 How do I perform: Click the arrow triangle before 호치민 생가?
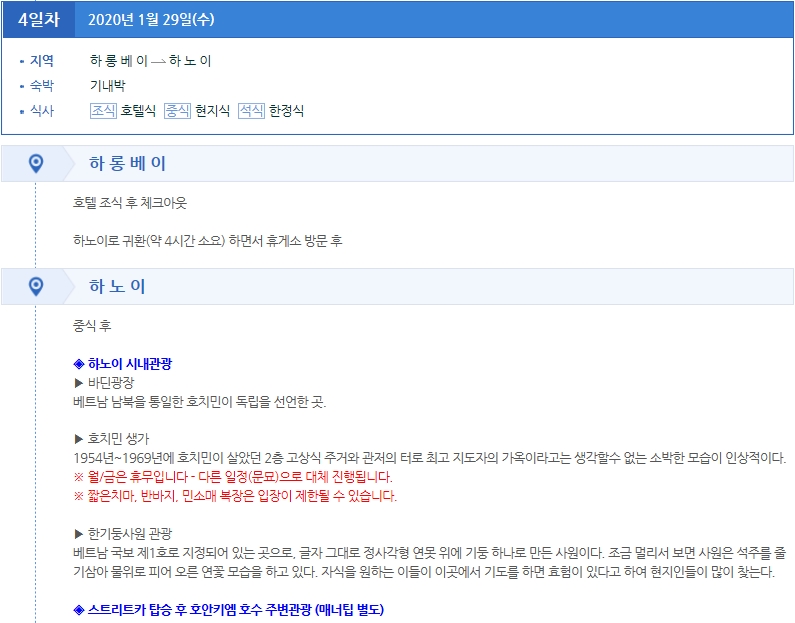80,439
